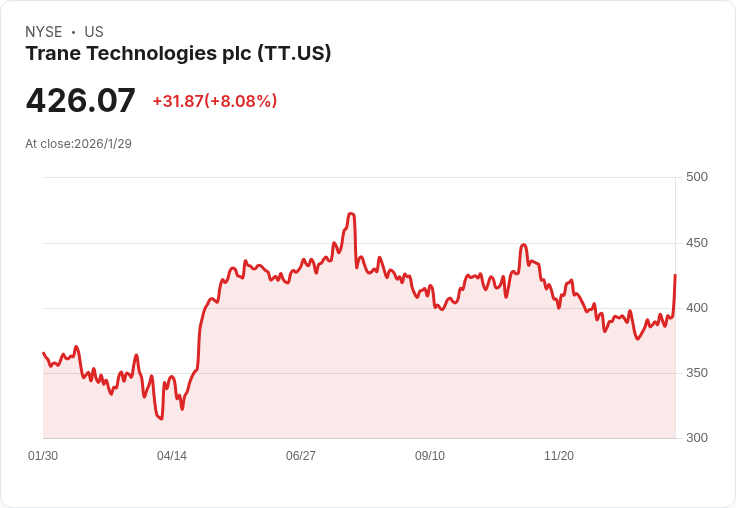Click the 426.07 closing price
736x508 pixels.
[80, 100]
